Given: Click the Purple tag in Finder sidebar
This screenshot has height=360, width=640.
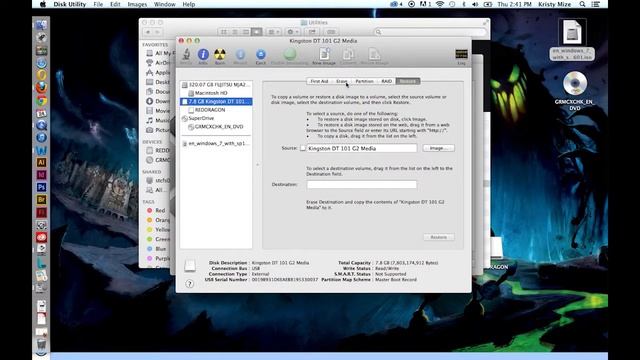Looking at the screenshot, I should point(158,258).
